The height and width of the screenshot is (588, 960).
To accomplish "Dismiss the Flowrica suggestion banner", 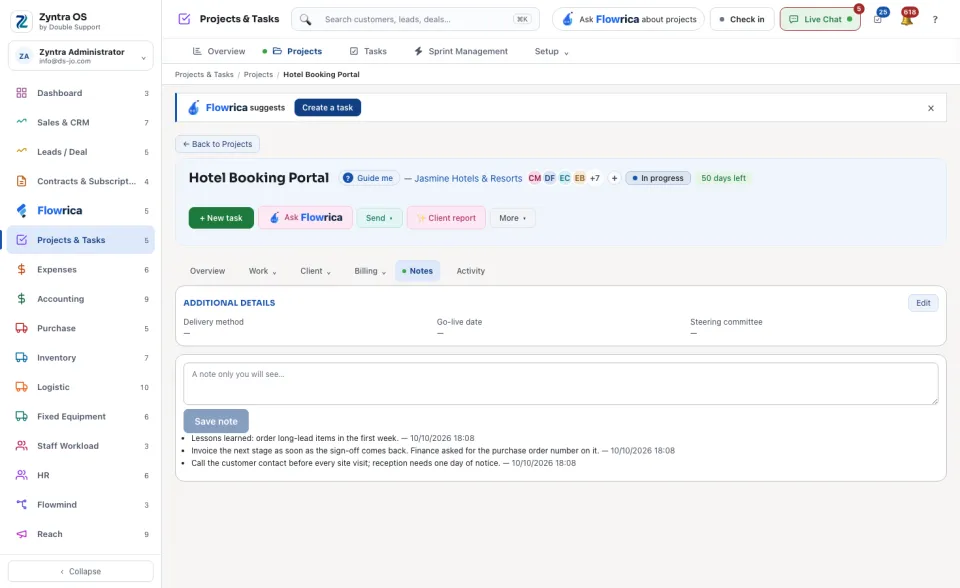I will [x=931, y=108].
